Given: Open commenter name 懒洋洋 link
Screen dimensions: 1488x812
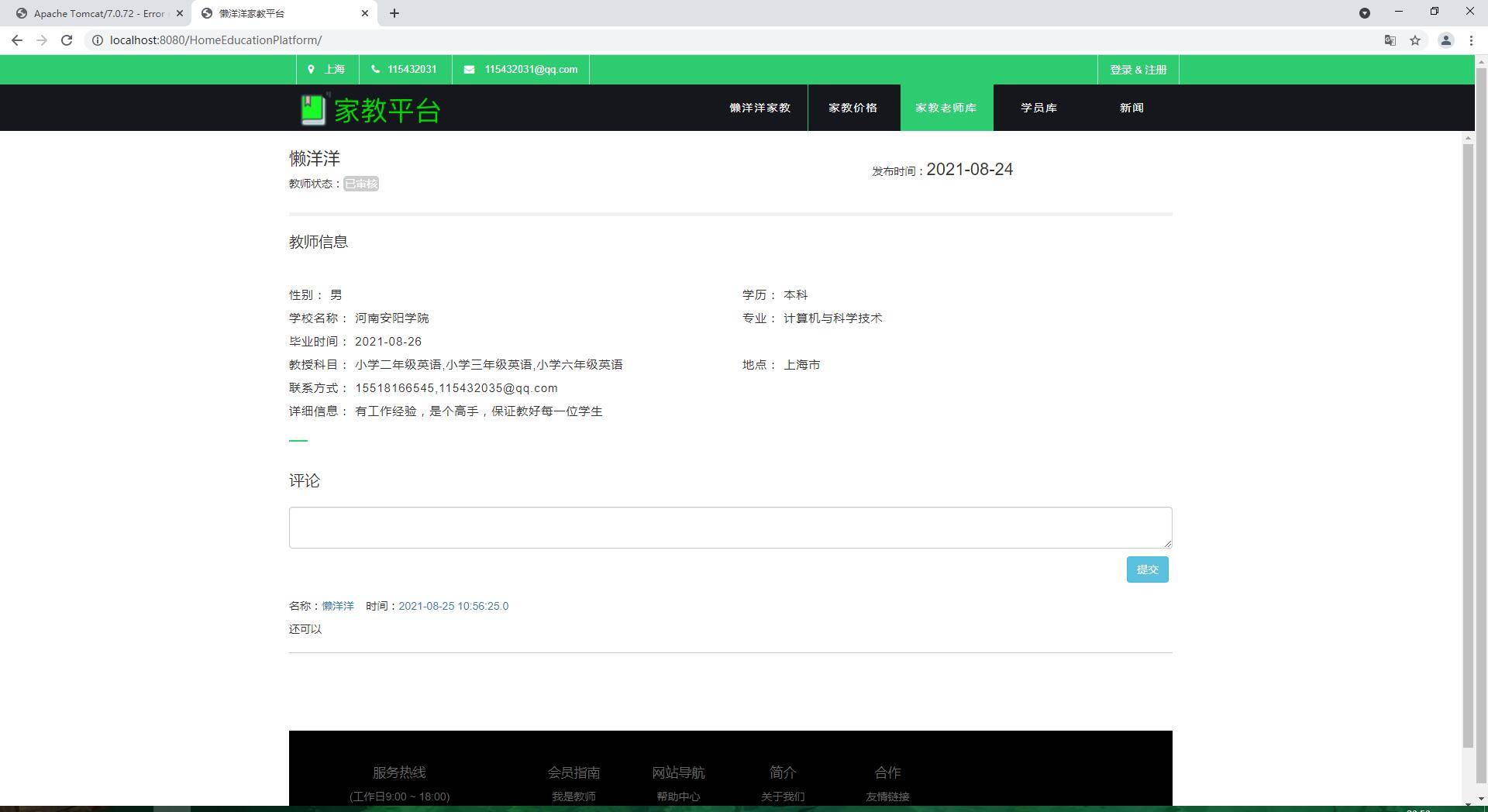Looking at the screenshot, I should (x=338, y=606).
